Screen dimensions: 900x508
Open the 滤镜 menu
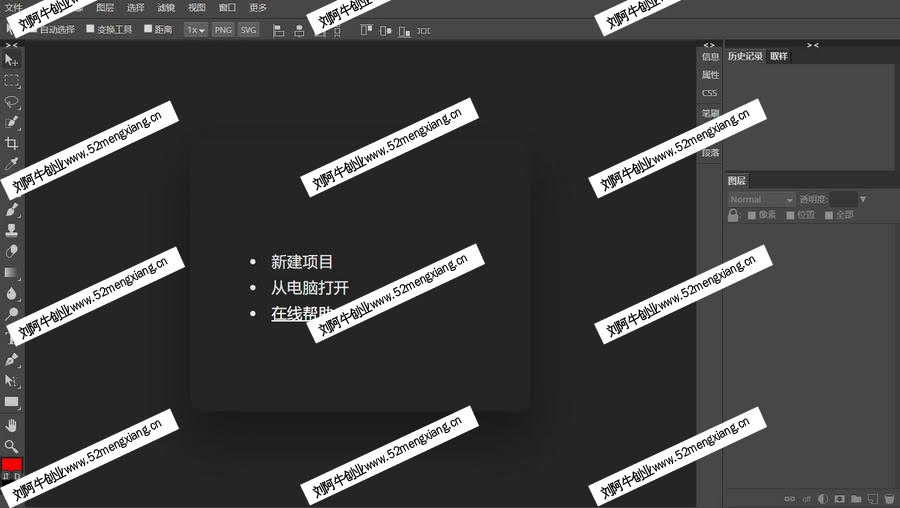[x=166, y=7]
